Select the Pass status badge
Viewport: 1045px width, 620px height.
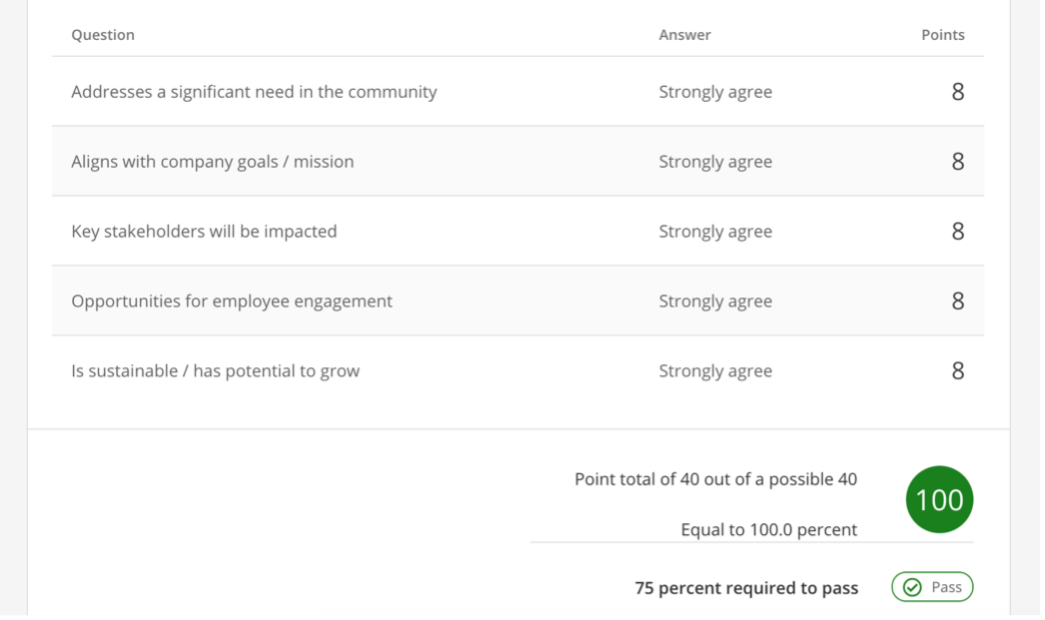tap(932, 587)
